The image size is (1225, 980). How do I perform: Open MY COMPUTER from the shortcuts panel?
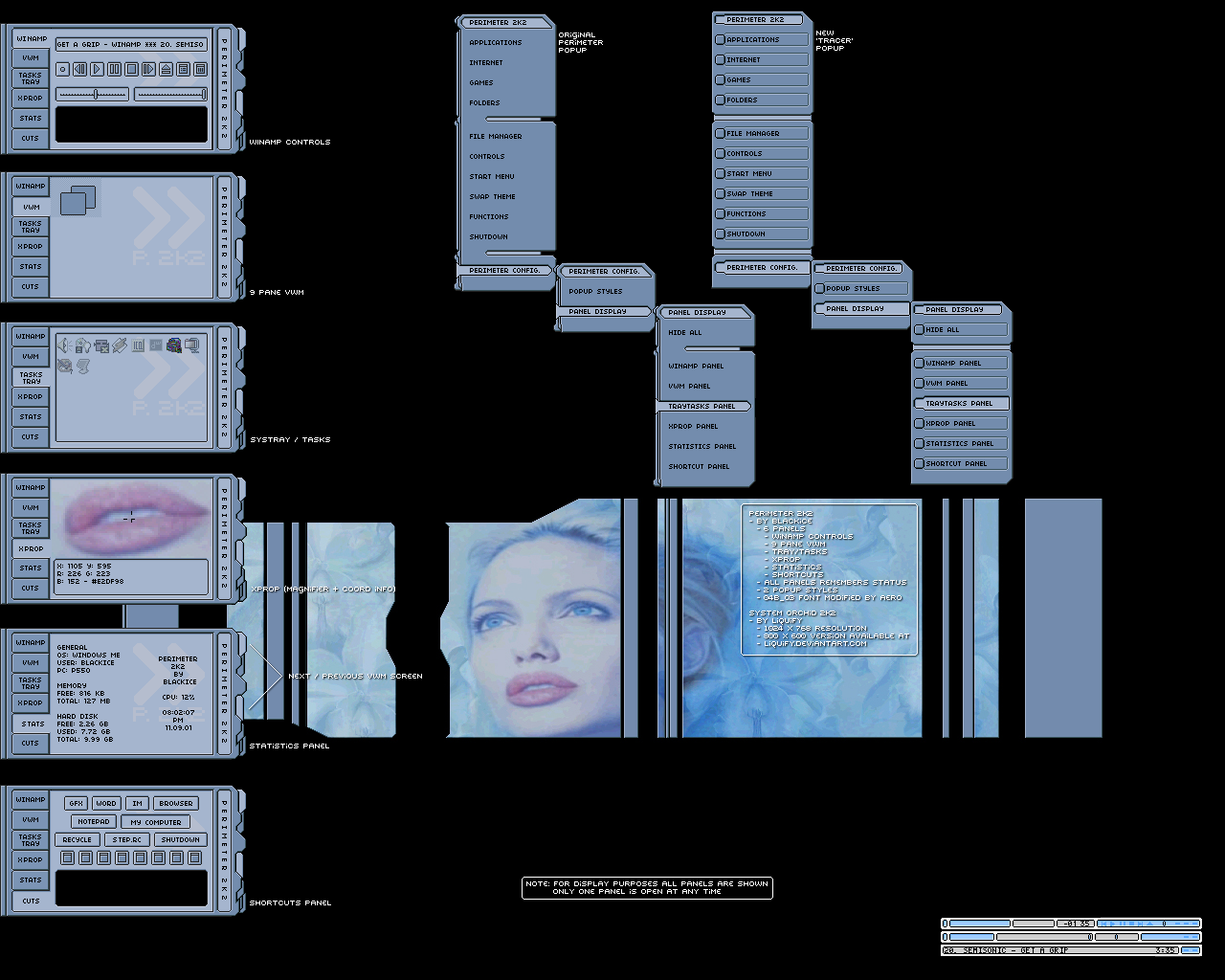[156, 822]
